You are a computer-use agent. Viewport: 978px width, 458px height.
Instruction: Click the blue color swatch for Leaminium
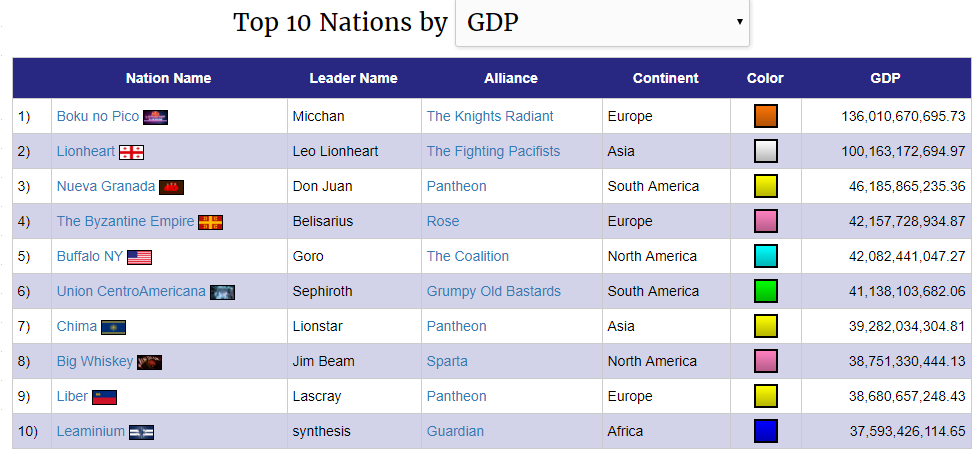pos(766,432)
